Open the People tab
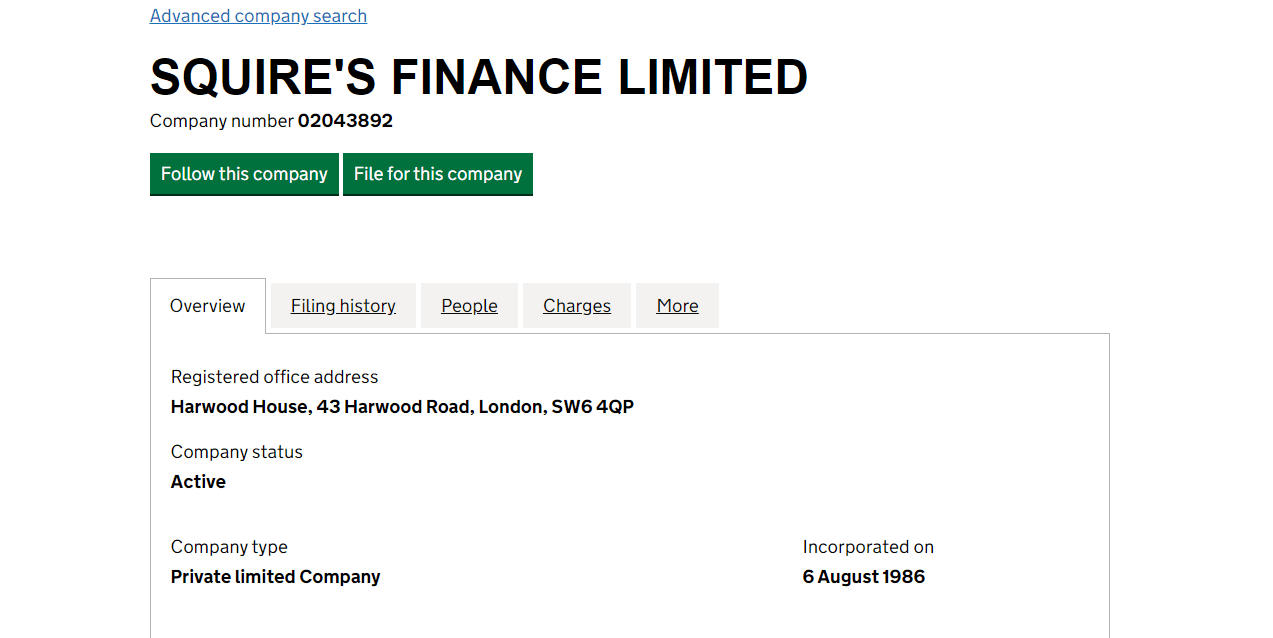1273x638 pixels. [469, 306]
